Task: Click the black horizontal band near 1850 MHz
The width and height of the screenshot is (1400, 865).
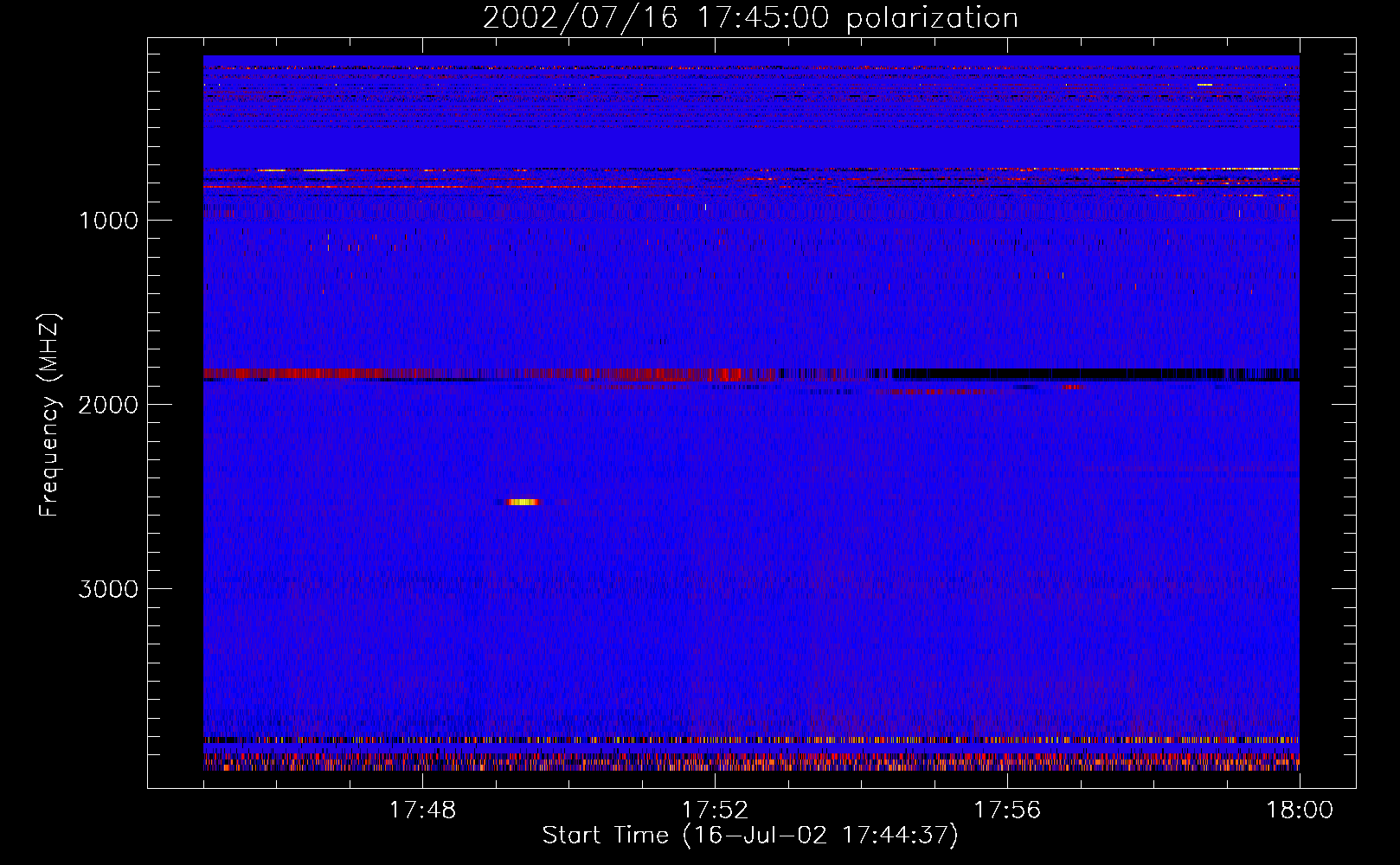Action: 1095,374
